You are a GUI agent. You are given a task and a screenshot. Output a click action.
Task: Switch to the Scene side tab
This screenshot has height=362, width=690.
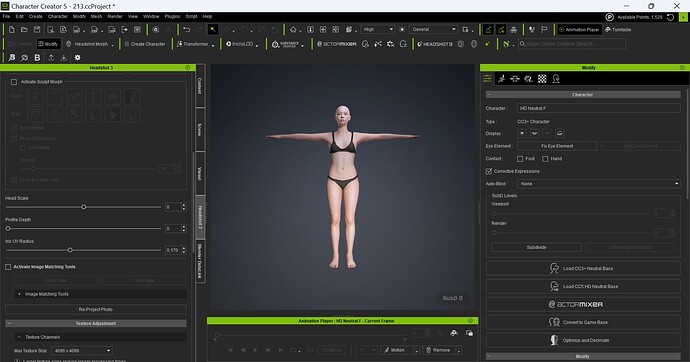click(x=200, y=129)
